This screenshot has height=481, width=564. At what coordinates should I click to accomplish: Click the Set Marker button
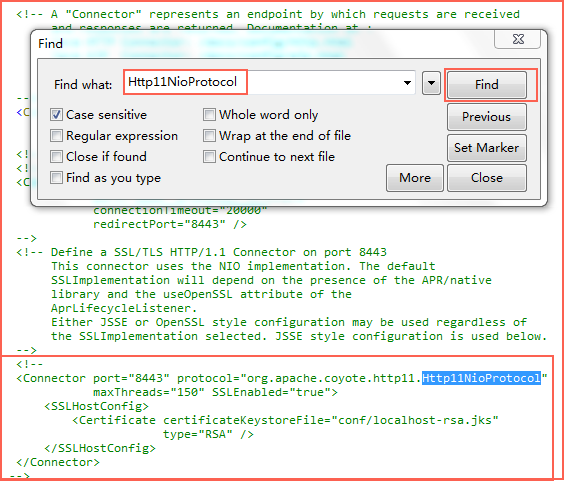point(487,148)
